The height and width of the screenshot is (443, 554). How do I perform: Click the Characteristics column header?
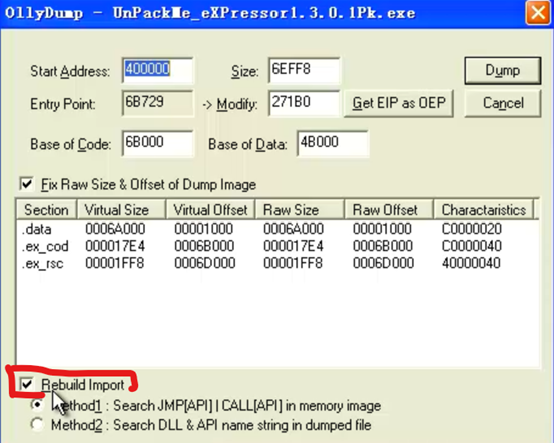pyautogui.click(x=483, y=210)
